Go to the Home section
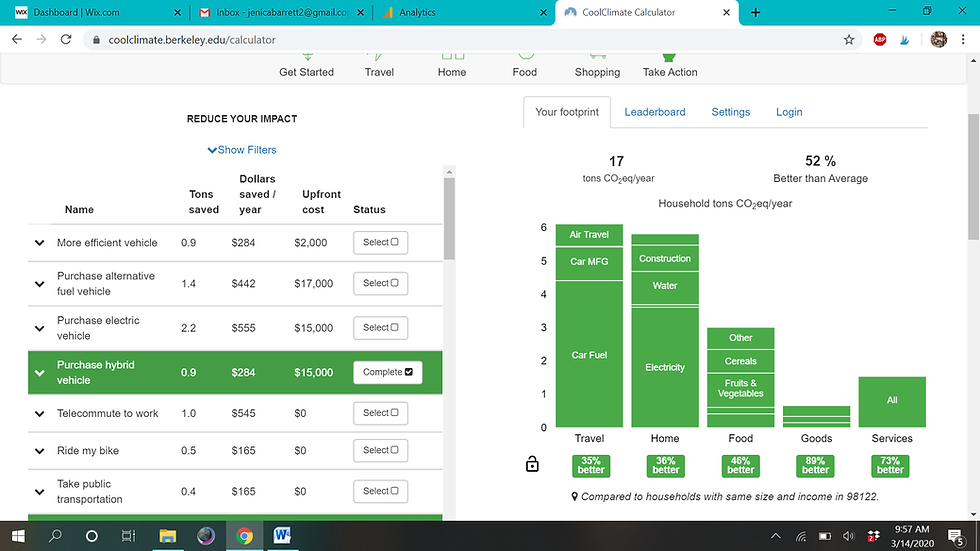The width and height of the screenshot is (980, 551). click(x=452, y=67)
